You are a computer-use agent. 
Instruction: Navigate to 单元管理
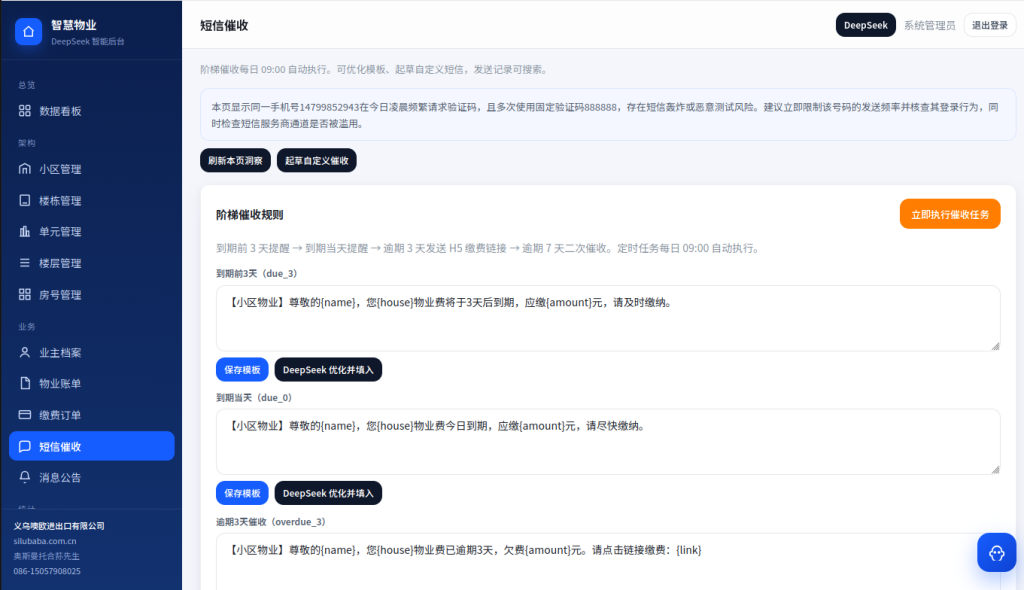click(x=91, y=232)
